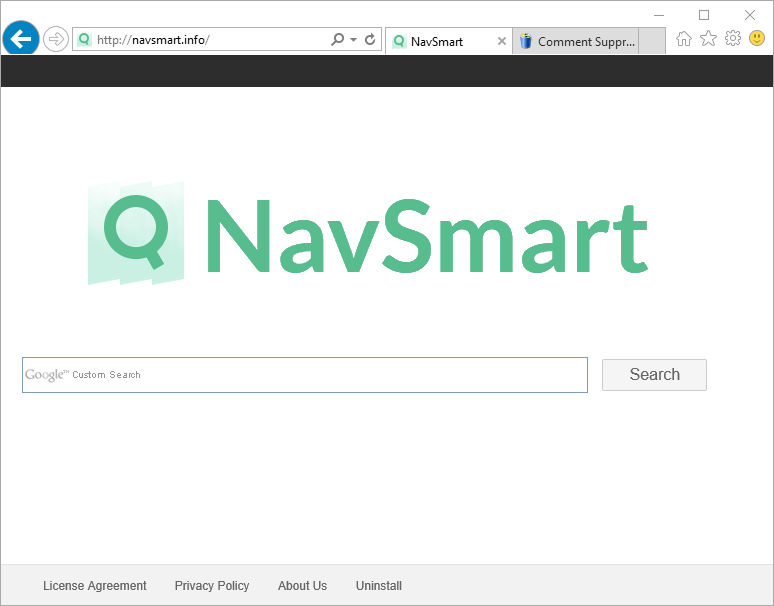Click the address bar URL navsmart.info
This screenshot has height=606, width=774.
coord(153,39)
